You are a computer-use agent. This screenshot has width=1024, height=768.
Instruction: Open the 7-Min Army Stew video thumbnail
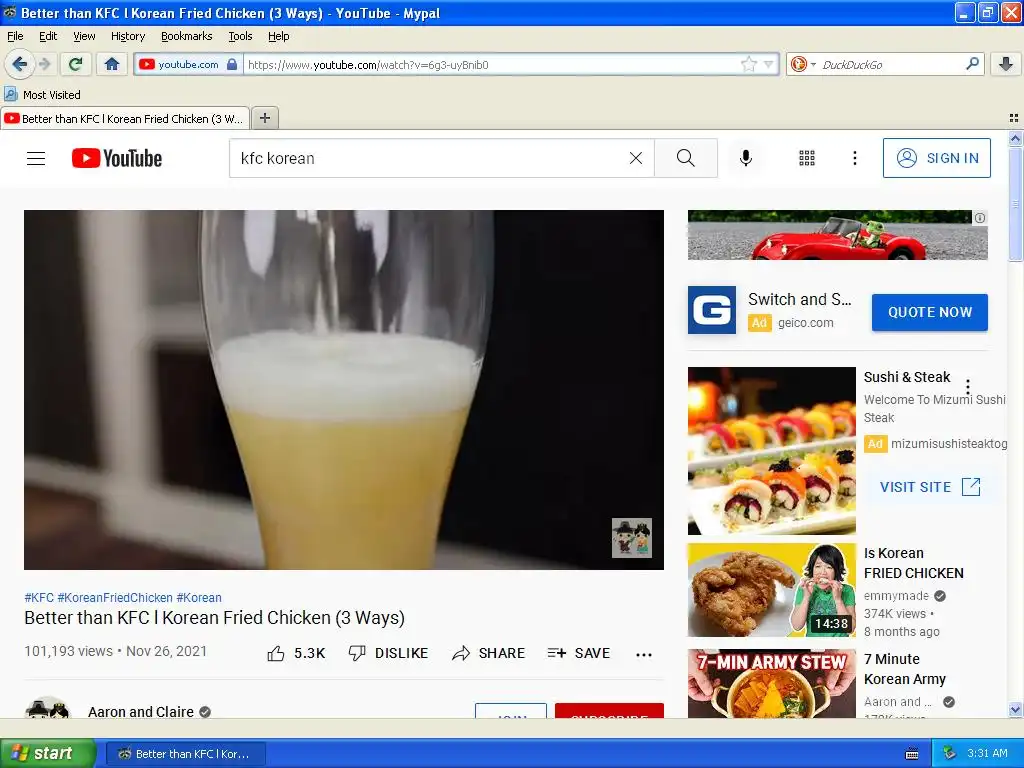771,683
